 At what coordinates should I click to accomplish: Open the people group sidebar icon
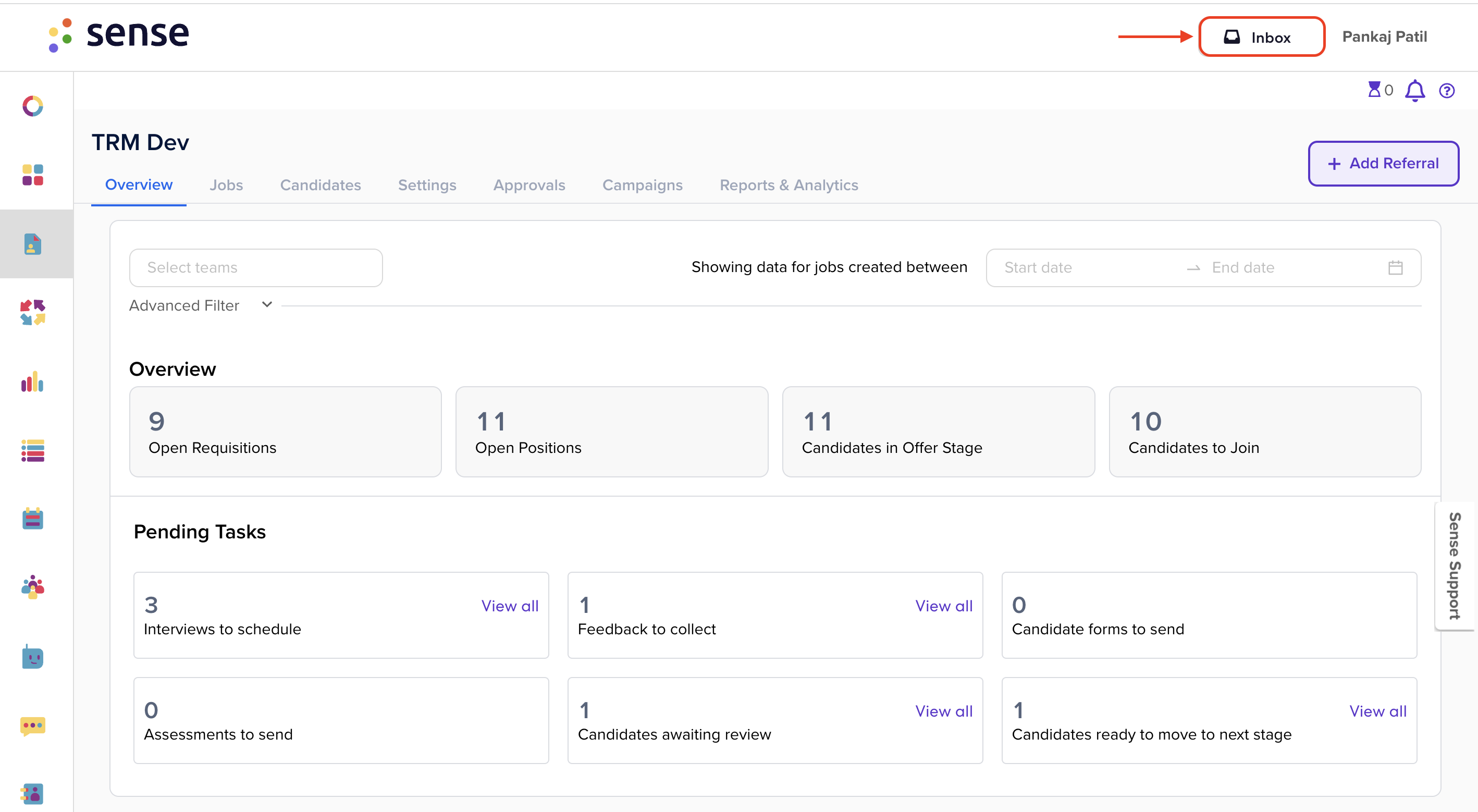33,587
